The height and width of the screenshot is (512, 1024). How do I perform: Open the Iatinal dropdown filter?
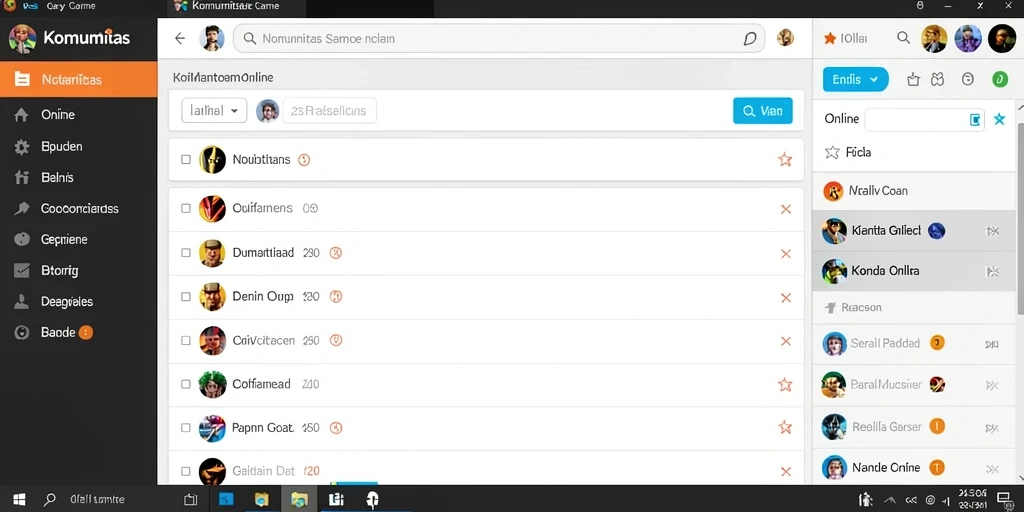pyautogui.click(x=214, y=111)
